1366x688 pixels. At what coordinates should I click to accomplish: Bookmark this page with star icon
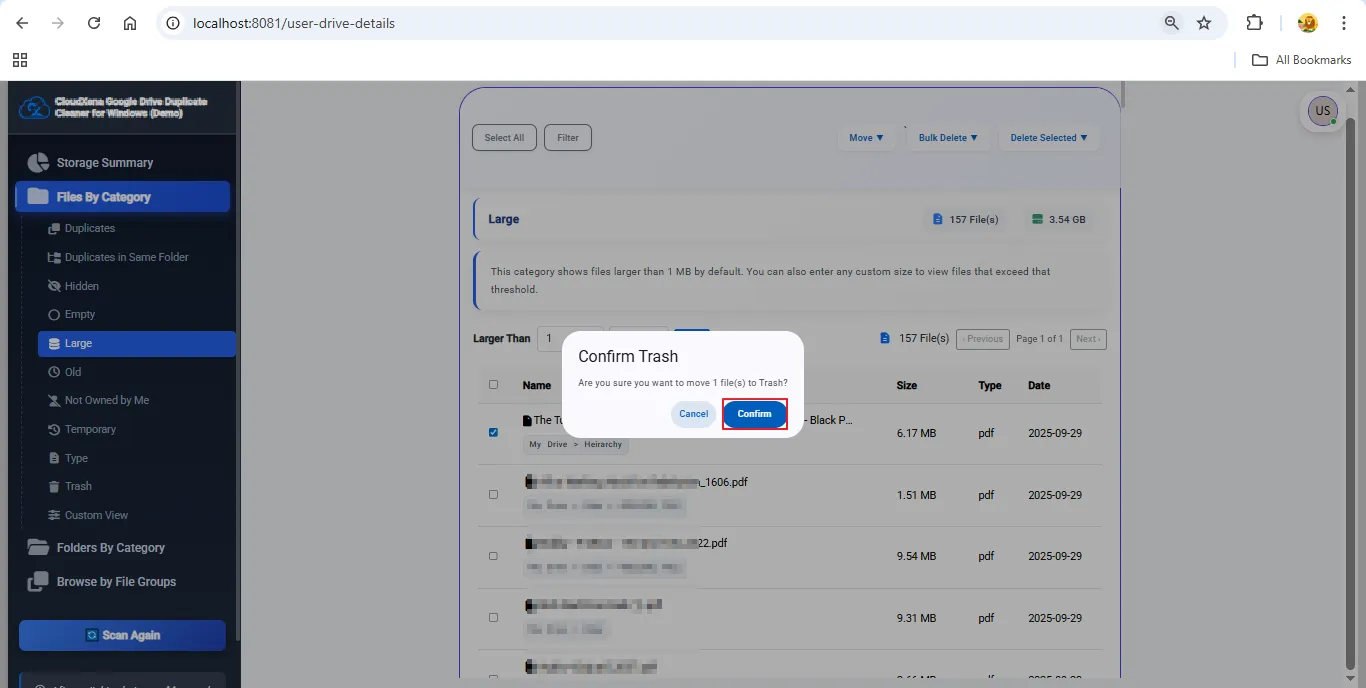click(x=1204, y=23)
